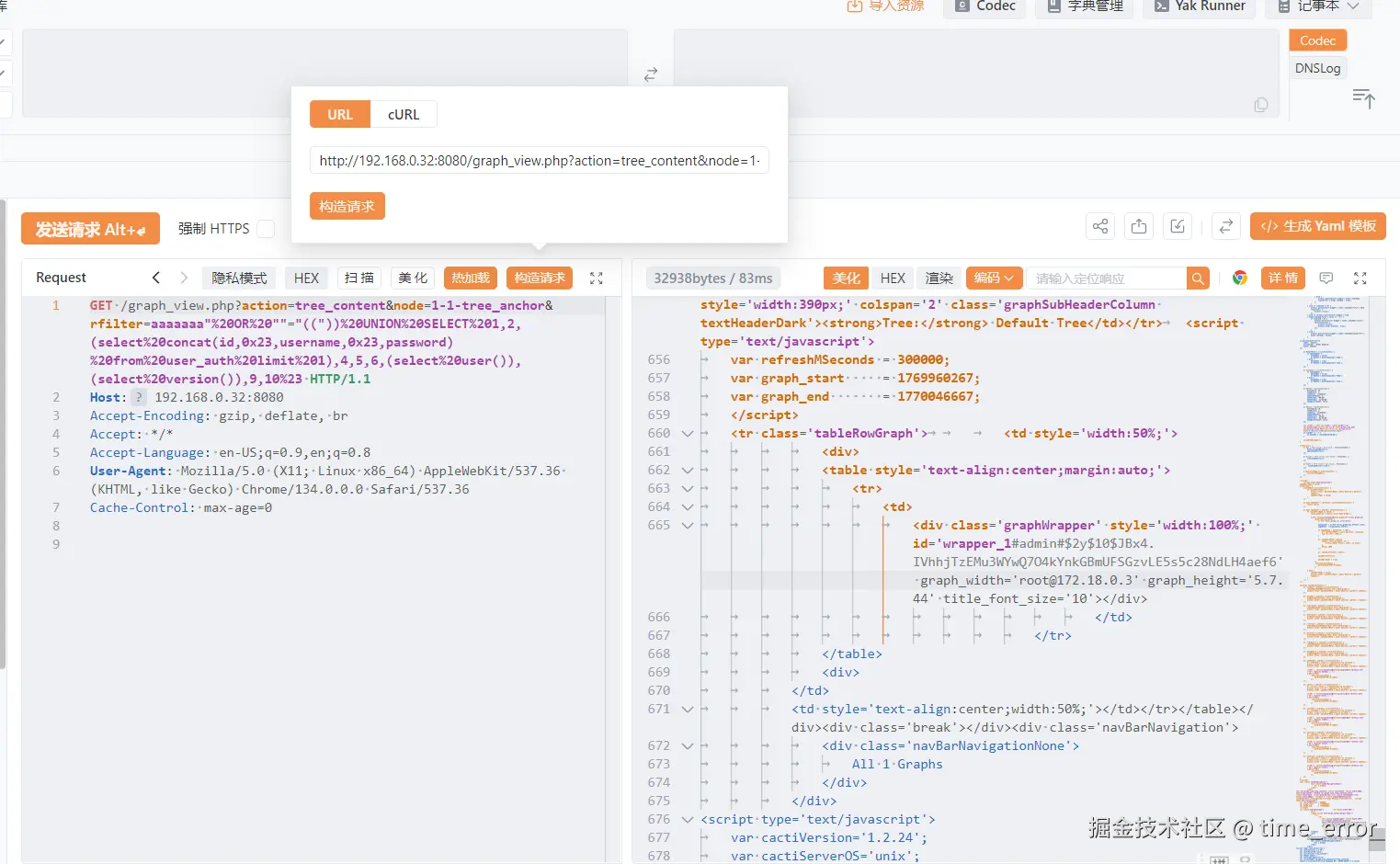The width and height of the screenshot is (1400, 864).
Task: Collapse the code fold at line 665
Action: coord(687,525)
